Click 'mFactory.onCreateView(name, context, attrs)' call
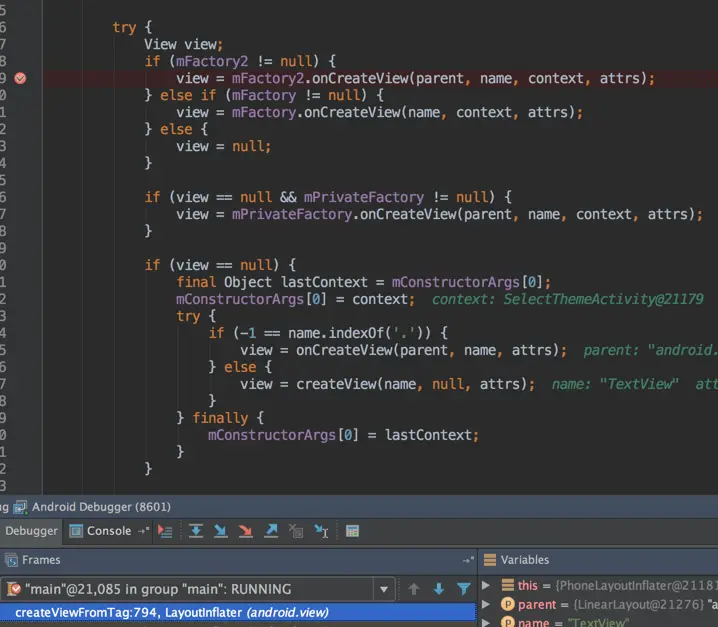718x627 pixels. pyautogui.click(x=403, y=112)
